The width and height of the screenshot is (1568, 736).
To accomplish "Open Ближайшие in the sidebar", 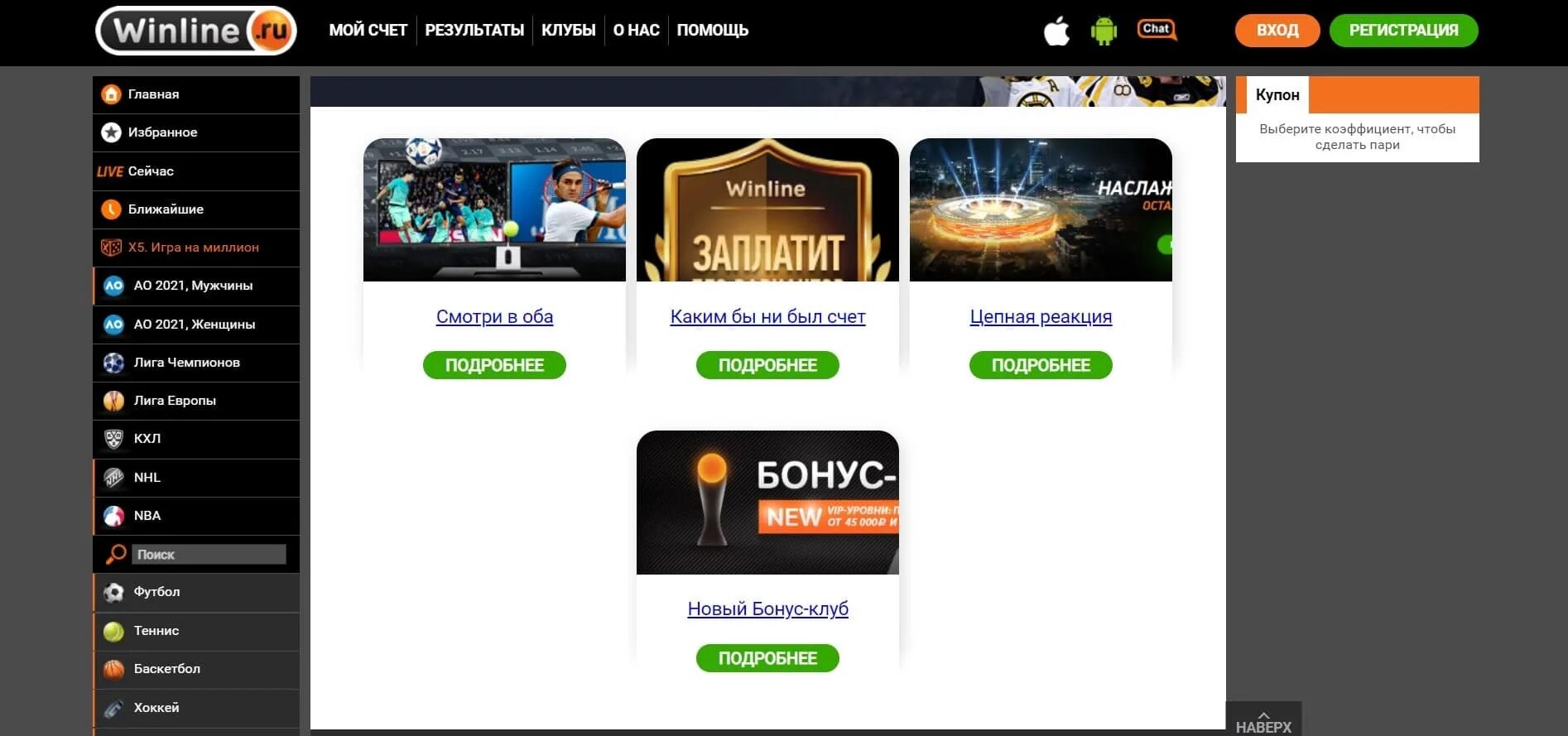I will pos(196,209).
